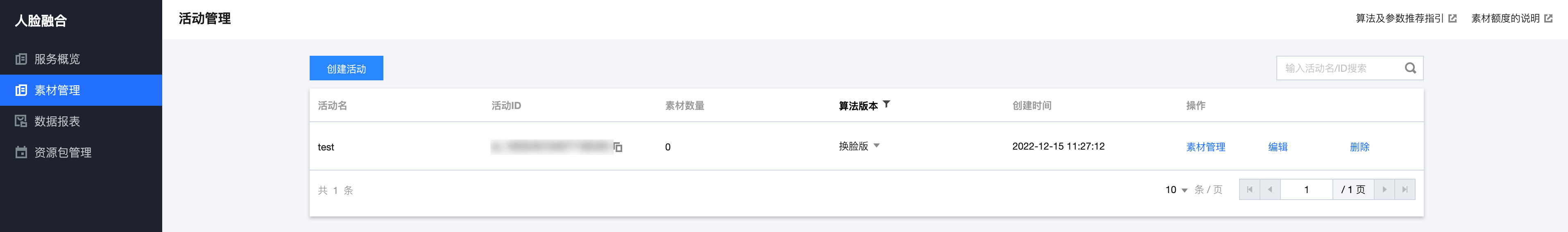Open 服务概览 in the sidebar

point(57,59)
